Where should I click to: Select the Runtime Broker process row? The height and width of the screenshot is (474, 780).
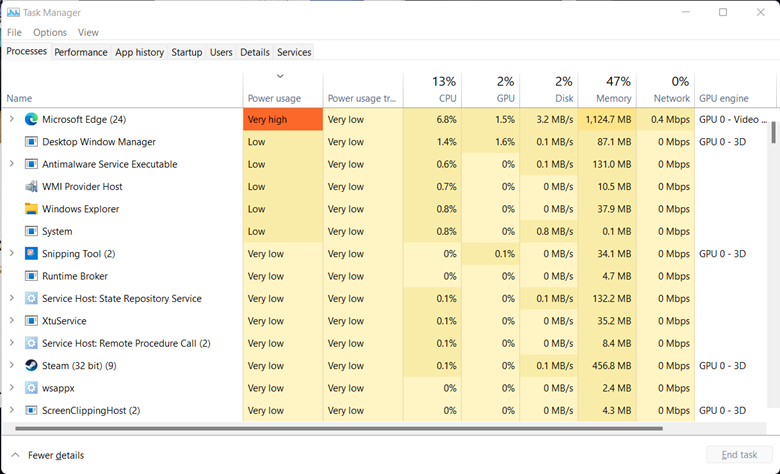tap(75, 276)
